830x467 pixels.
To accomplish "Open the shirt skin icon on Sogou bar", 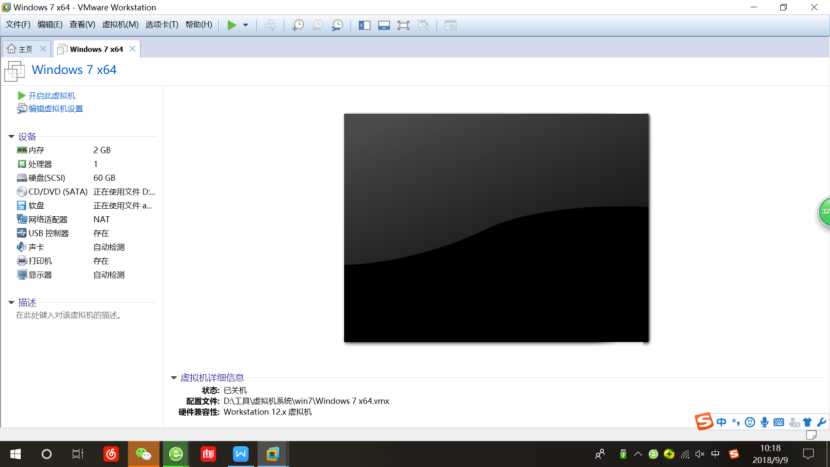I will (807, 422).
